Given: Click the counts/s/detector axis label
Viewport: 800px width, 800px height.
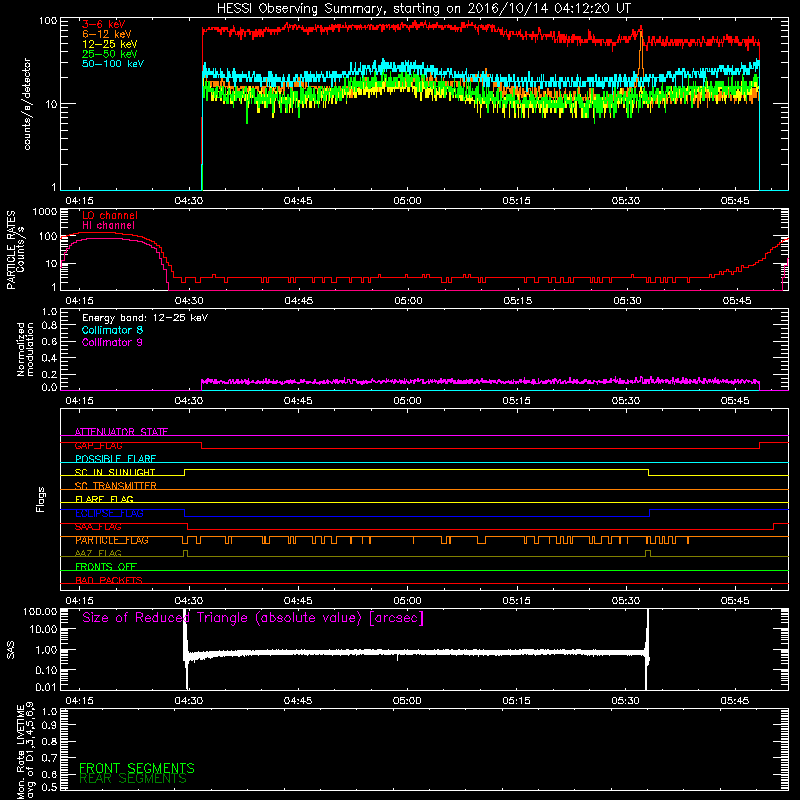Looking at the screenshot, I should point(27,104).
